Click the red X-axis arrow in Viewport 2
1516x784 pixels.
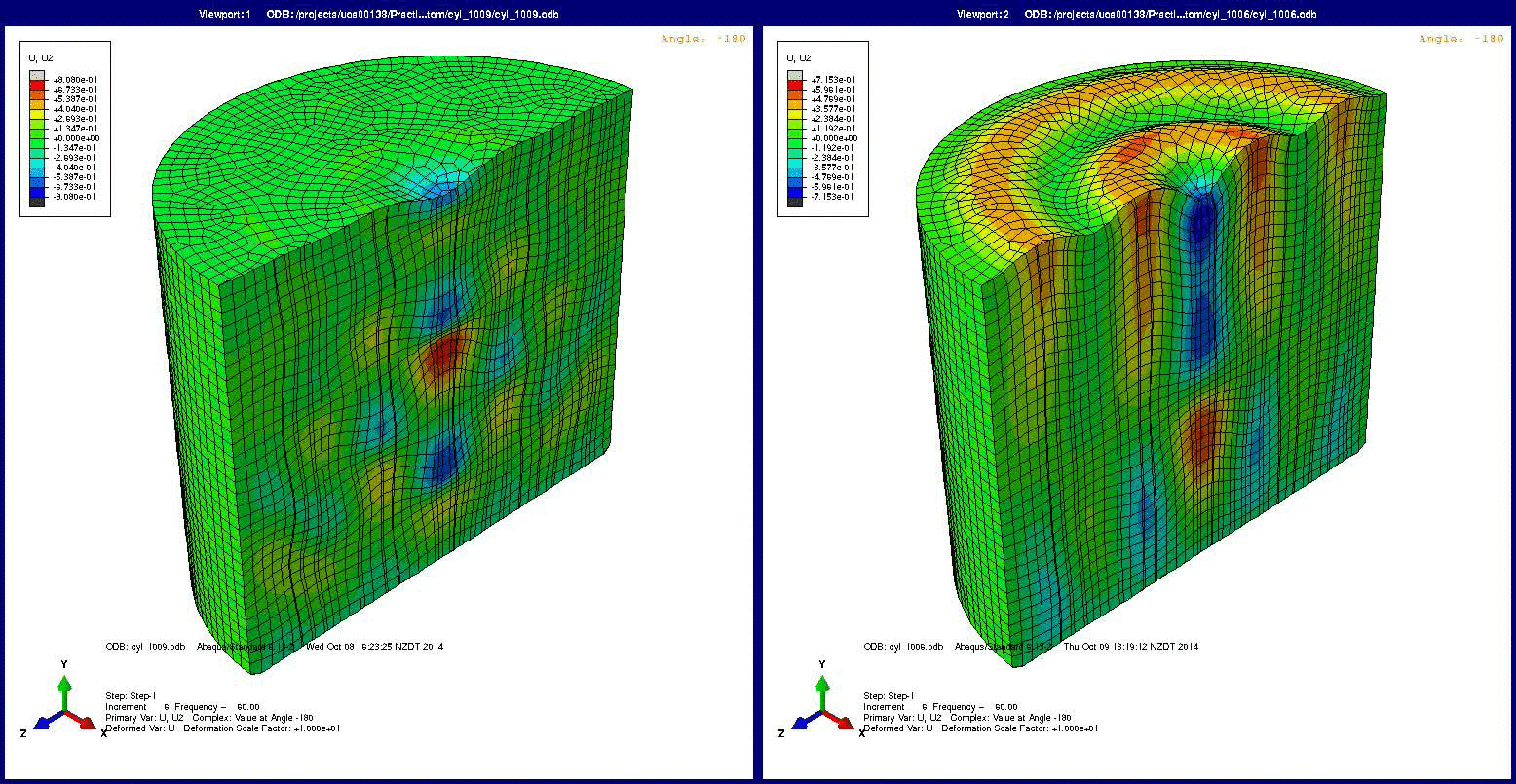point(842,721)
